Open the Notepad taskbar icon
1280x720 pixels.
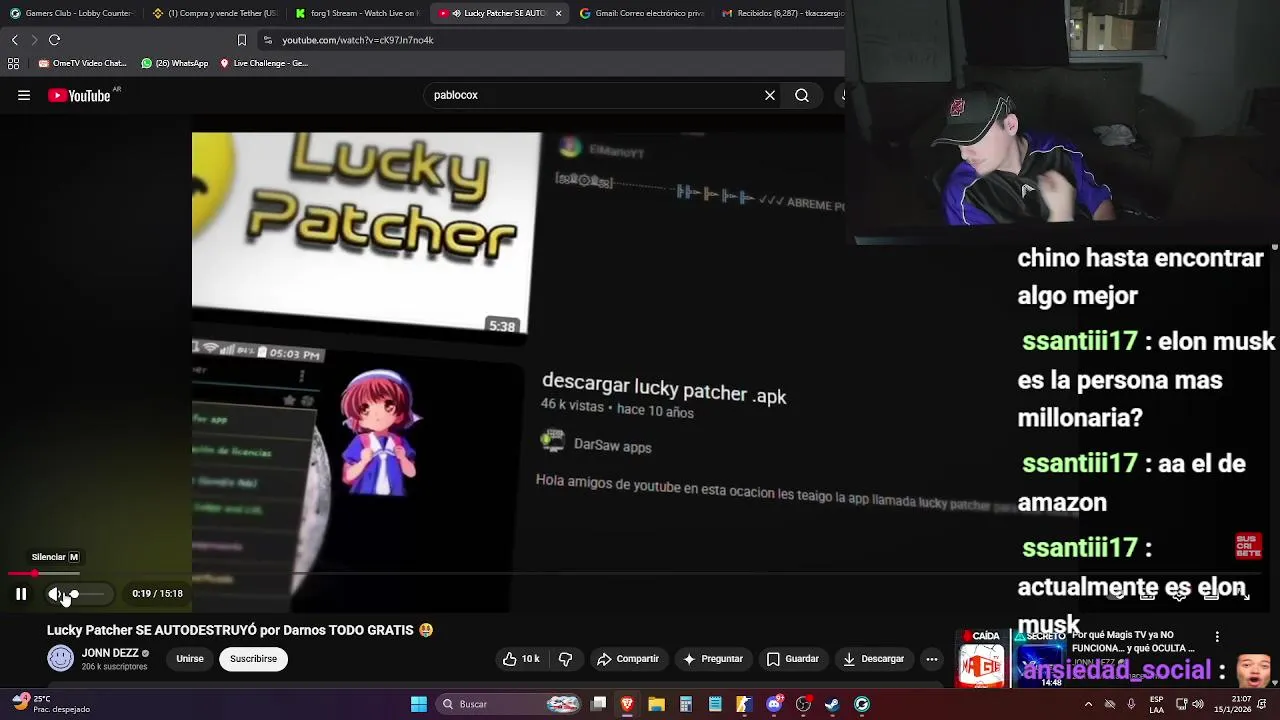tap(715, 704)
